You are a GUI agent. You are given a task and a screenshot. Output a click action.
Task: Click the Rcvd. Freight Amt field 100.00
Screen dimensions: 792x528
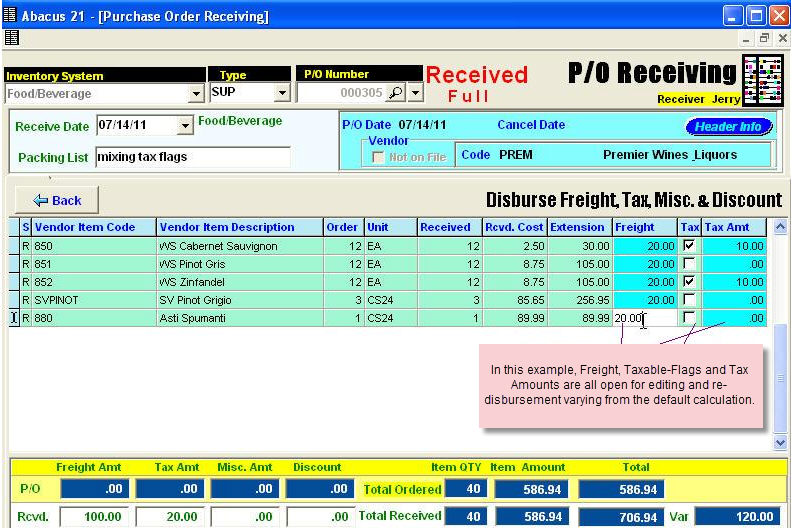click(x=94, y=516)
